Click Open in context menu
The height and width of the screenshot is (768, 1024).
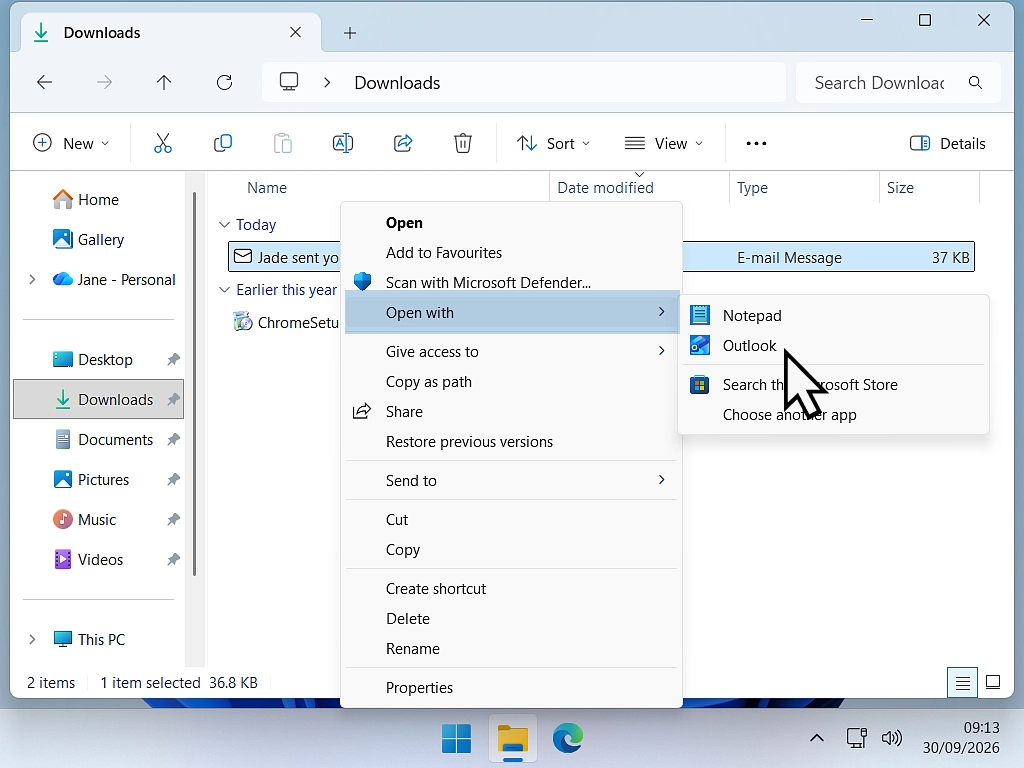(x=511, y=223)
